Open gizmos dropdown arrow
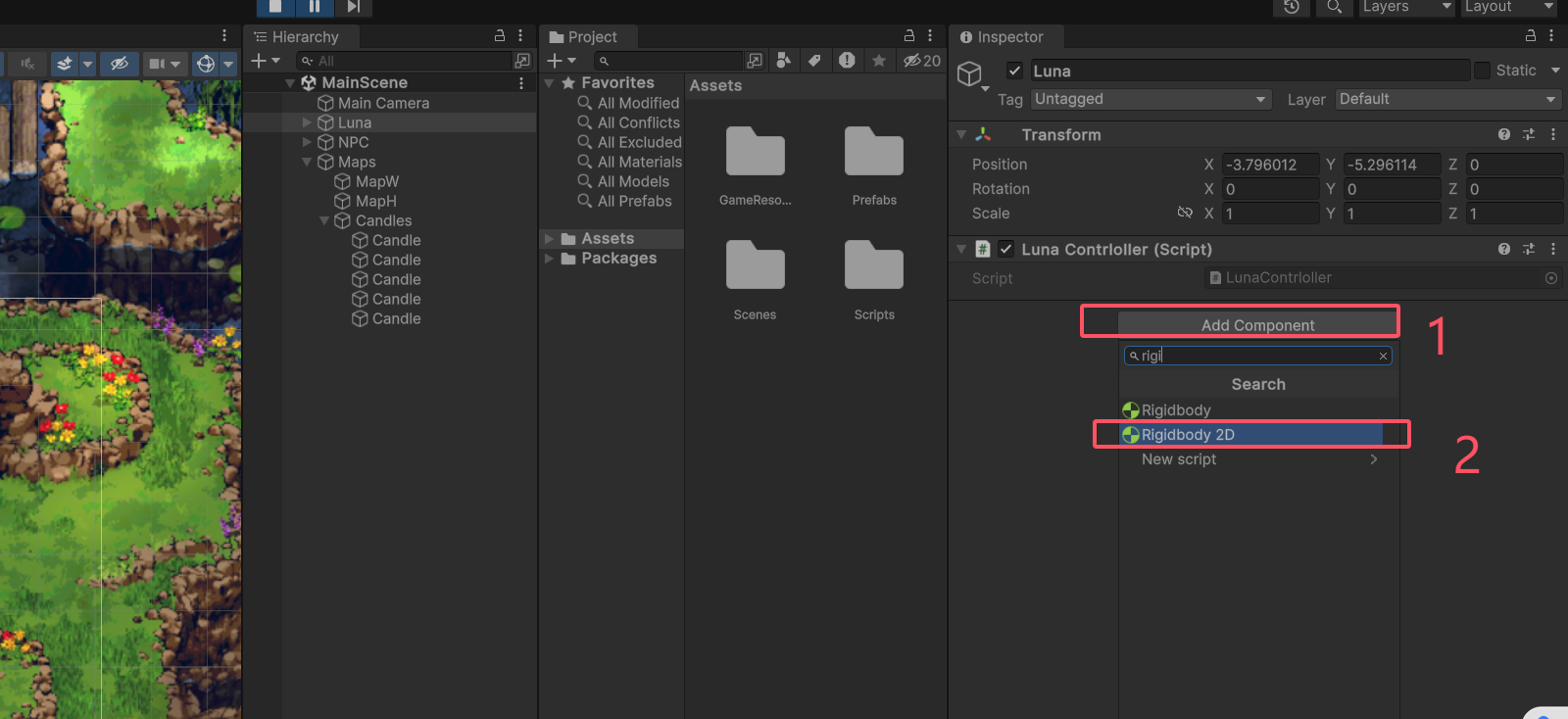This screenshot has width=1568, height=719. [x=228, y=64]
